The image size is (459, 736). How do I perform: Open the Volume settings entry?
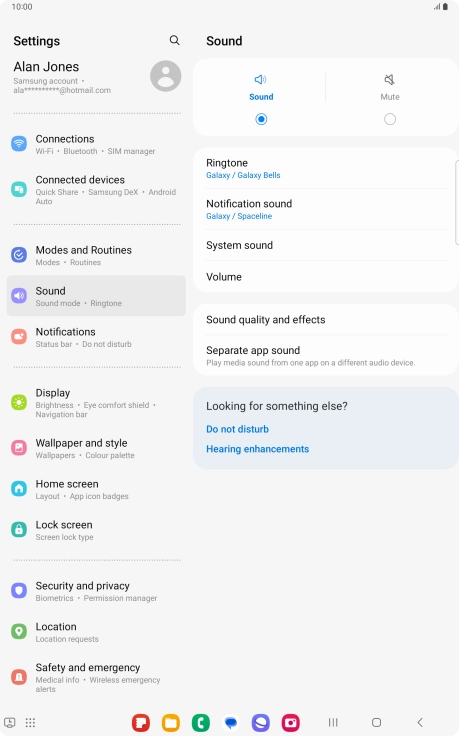click(326, 277)
